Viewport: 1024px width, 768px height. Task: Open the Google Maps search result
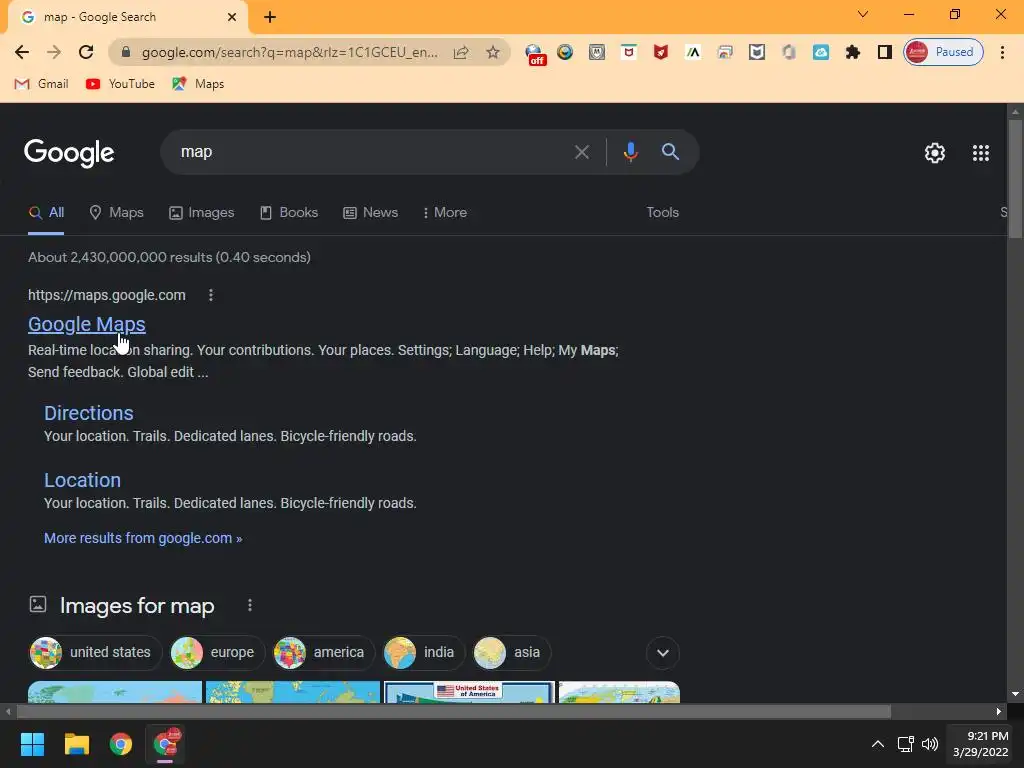click(x=87, y=325)
